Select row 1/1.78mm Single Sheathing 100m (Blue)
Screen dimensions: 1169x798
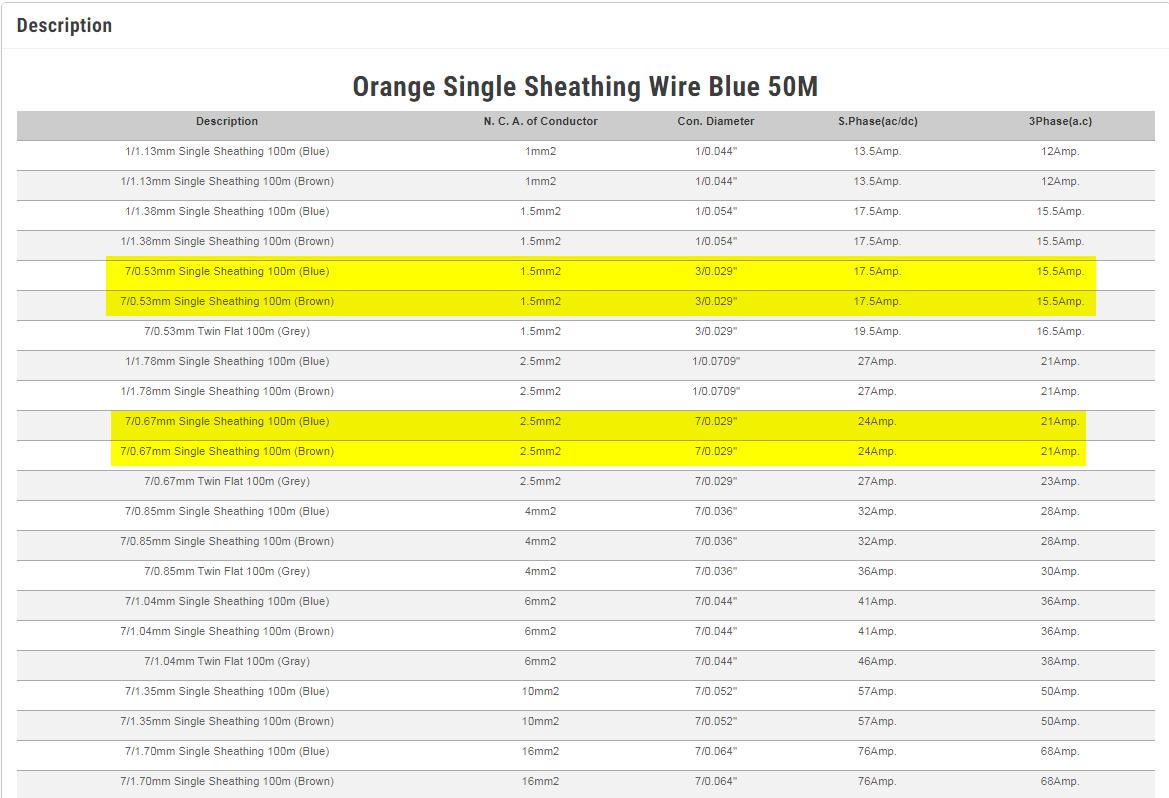pyautogui.click(x=585, y=365)
